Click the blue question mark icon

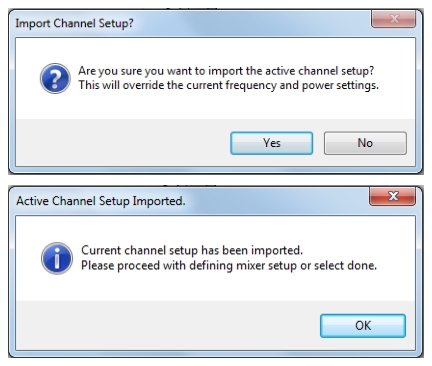pos(55,78)
